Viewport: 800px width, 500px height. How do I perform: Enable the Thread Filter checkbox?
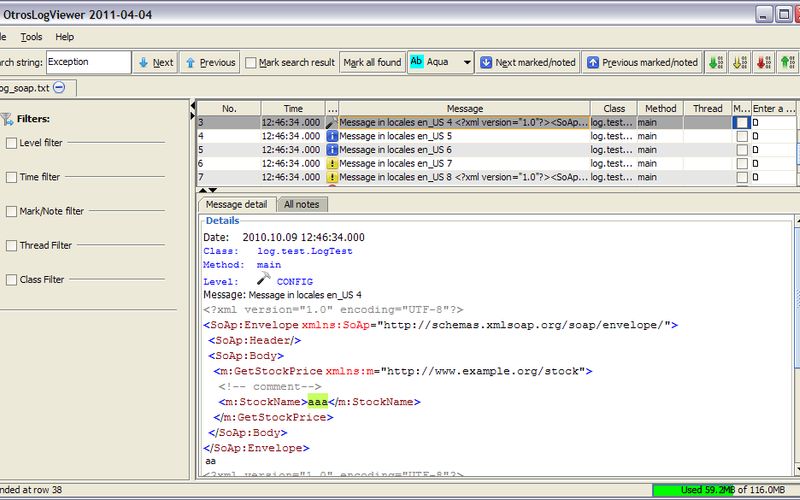coord(11,245)
